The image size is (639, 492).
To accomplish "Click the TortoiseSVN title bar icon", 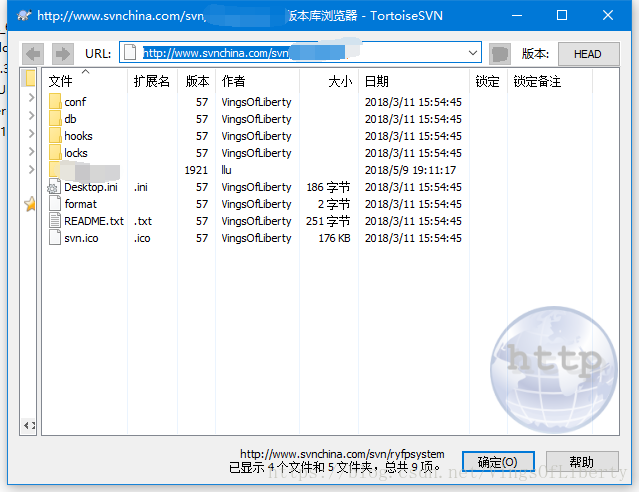I will [x=24, y=15].
